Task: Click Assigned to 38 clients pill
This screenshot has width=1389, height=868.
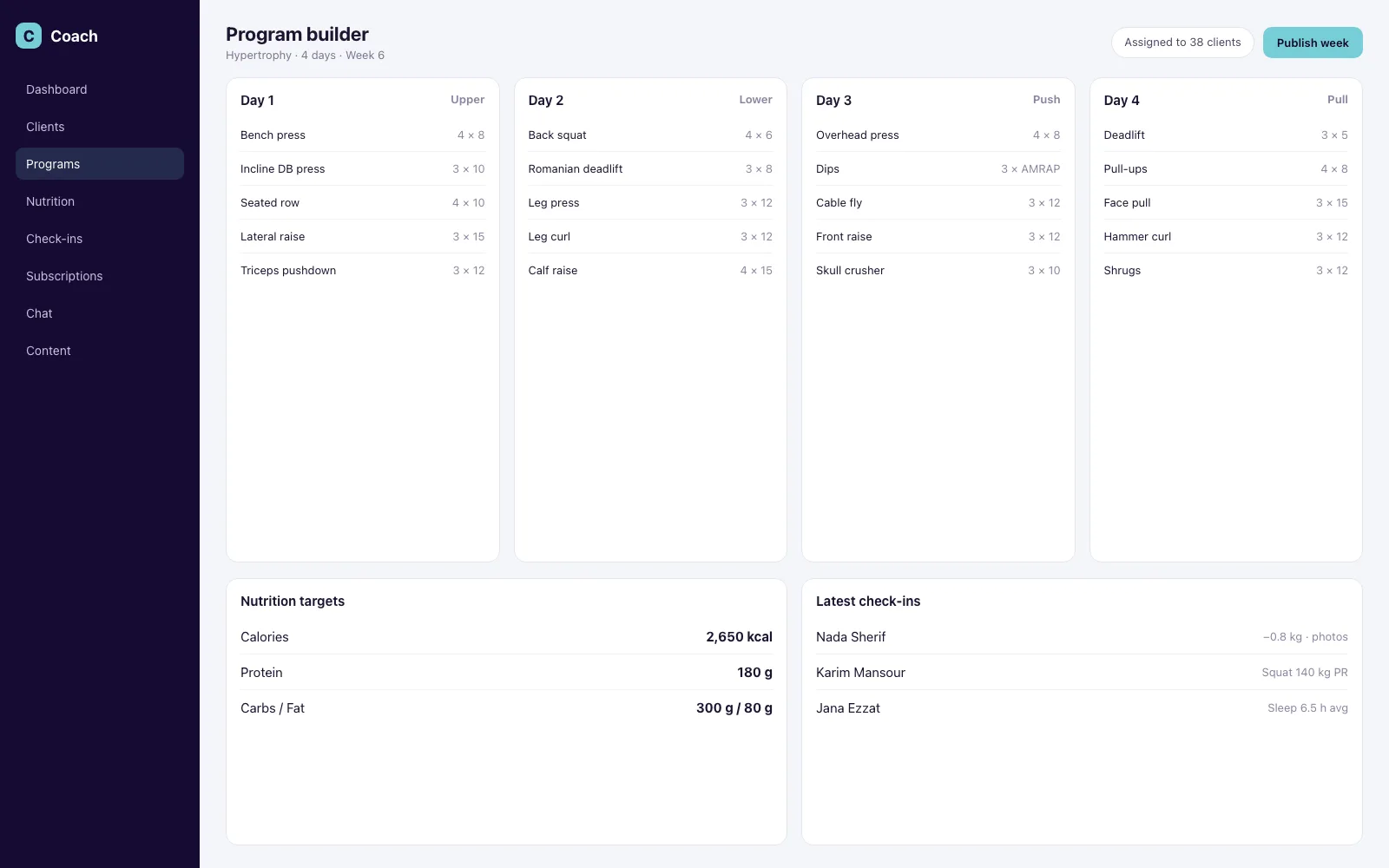Action: [1182, 43]
